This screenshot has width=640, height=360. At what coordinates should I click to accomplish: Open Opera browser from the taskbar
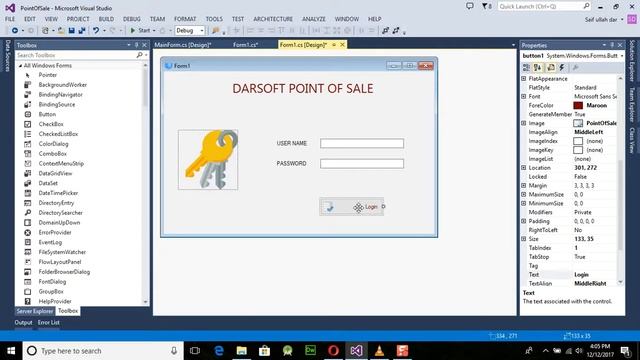333,351
